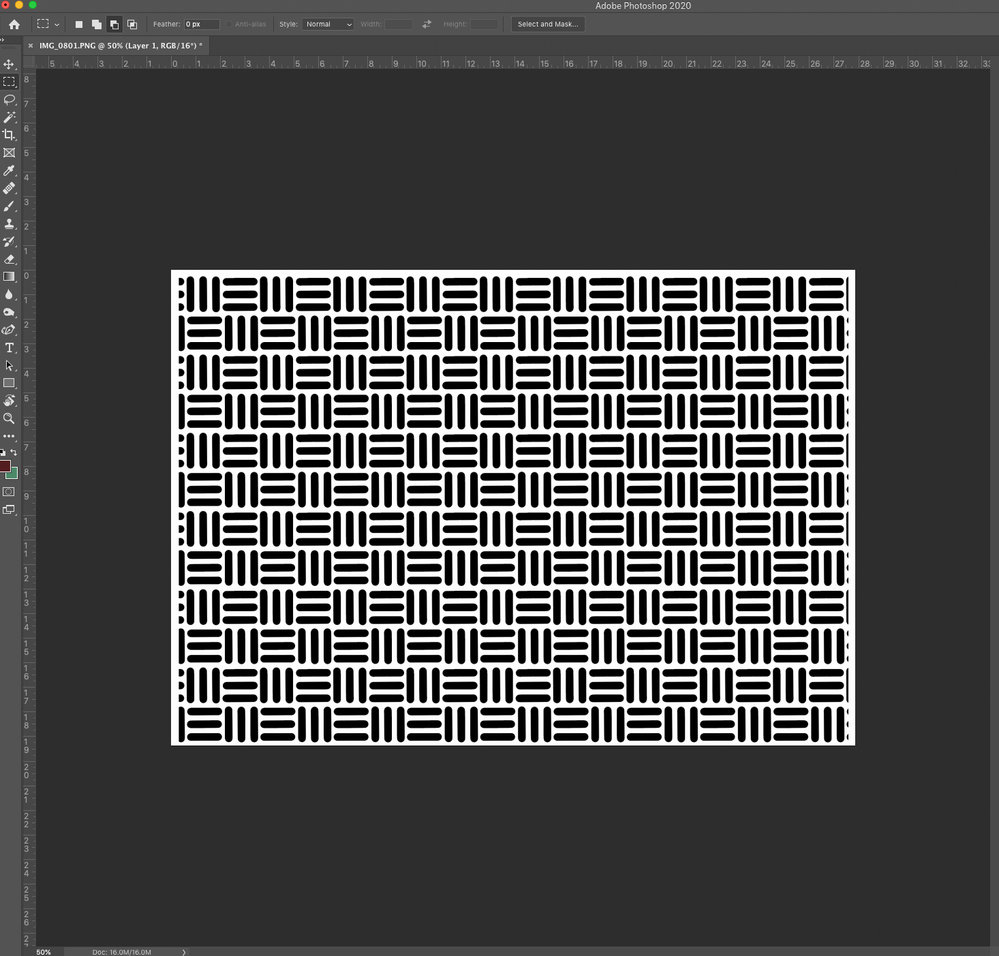Screen dimensions: 999x956
Task: Select the Magic Wand tool
Action: [9, 117]
